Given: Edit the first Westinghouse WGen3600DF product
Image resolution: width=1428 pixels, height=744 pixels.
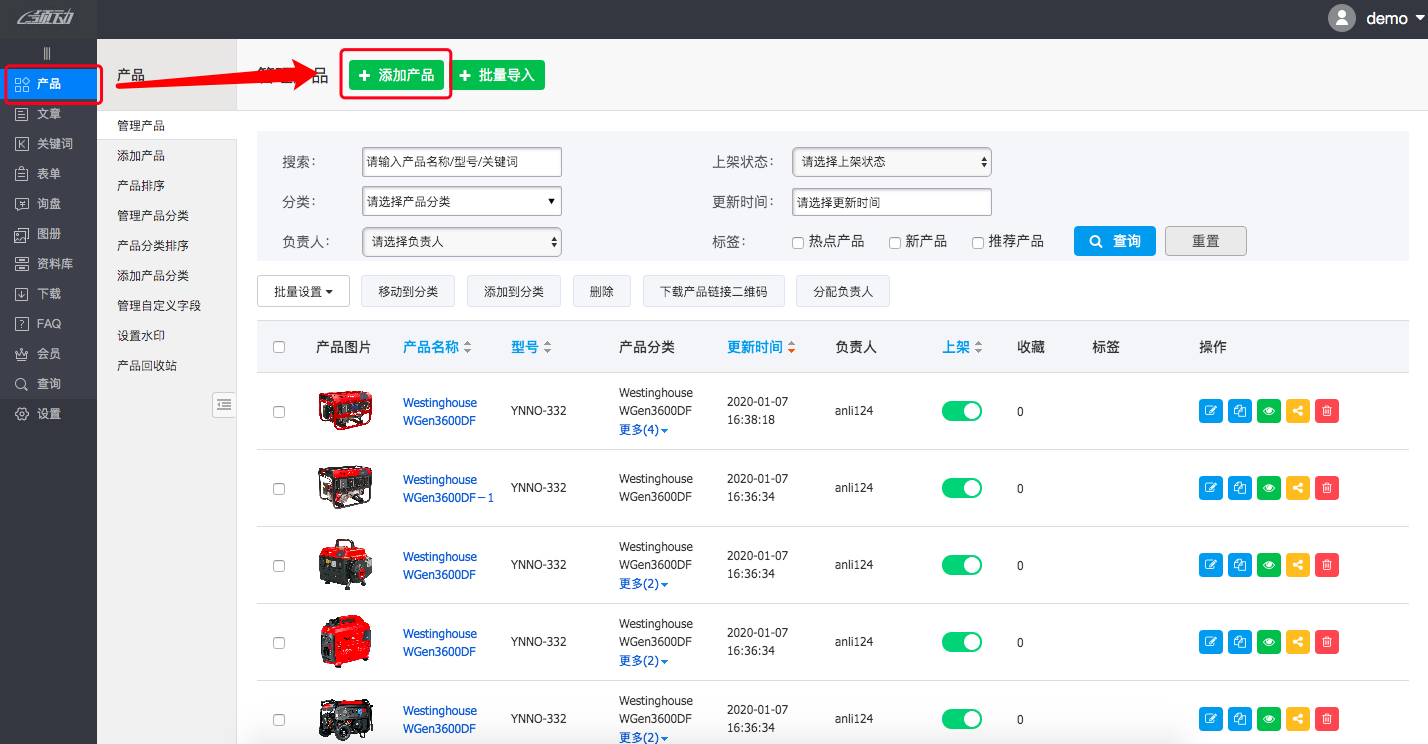Looking at the screenshot, I should click(1211, 410).
